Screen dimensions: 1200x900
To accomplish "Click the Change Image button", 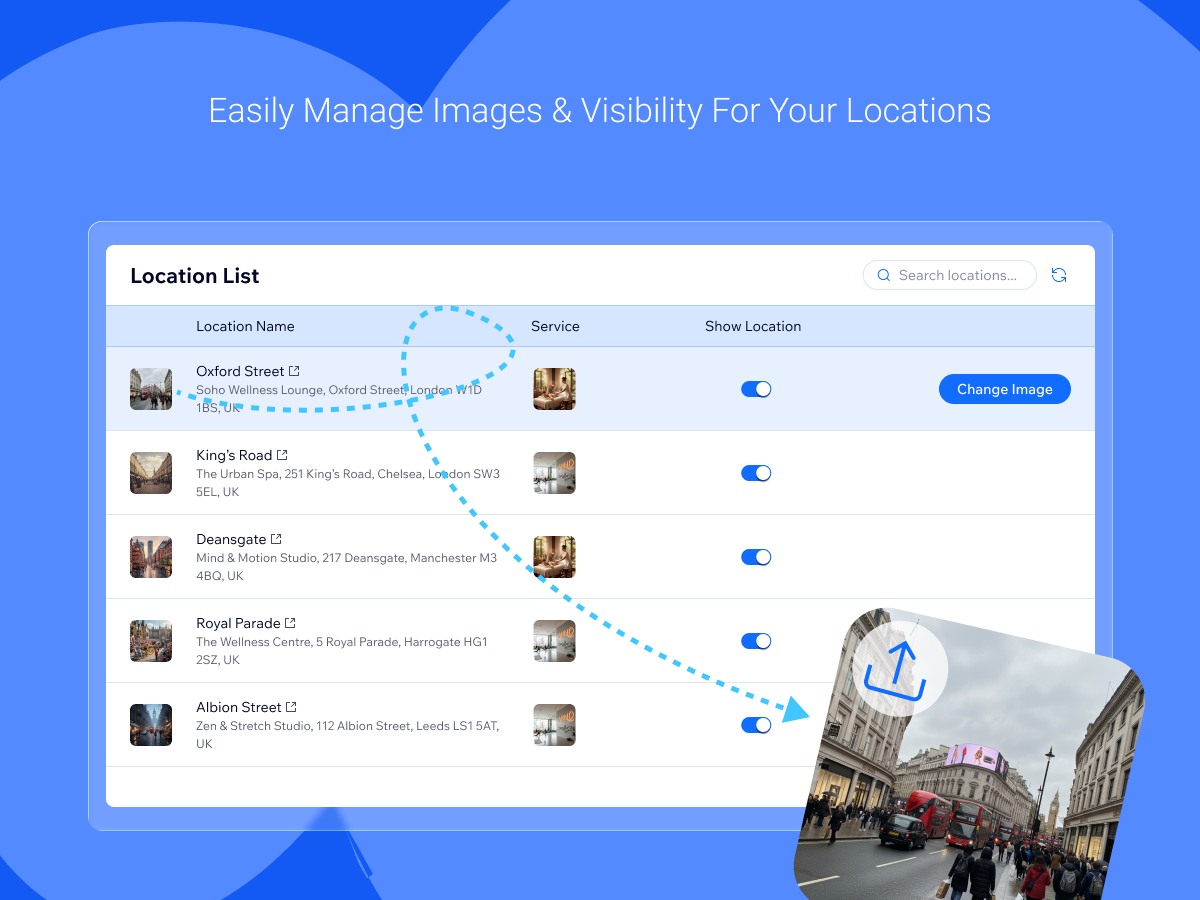I will (x=1005, y=389).
